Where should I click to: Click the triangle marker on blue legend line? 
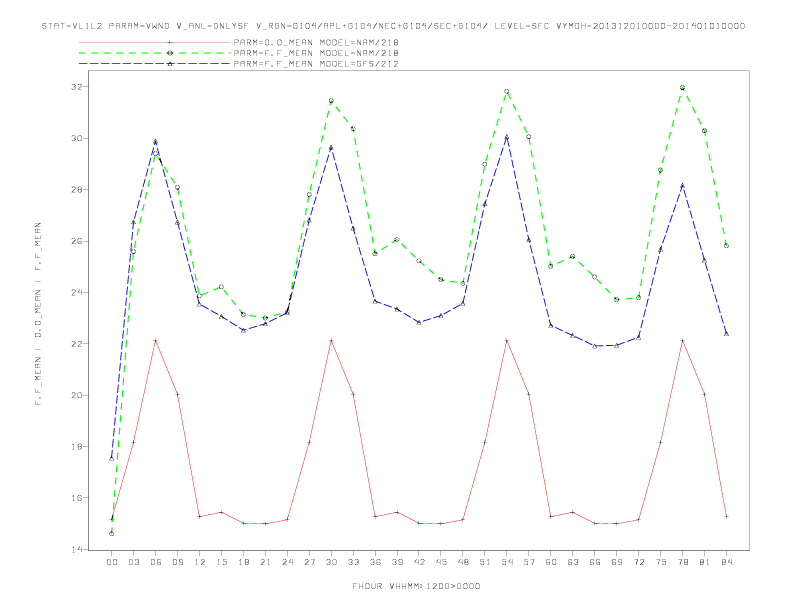(x=170, y=64)
